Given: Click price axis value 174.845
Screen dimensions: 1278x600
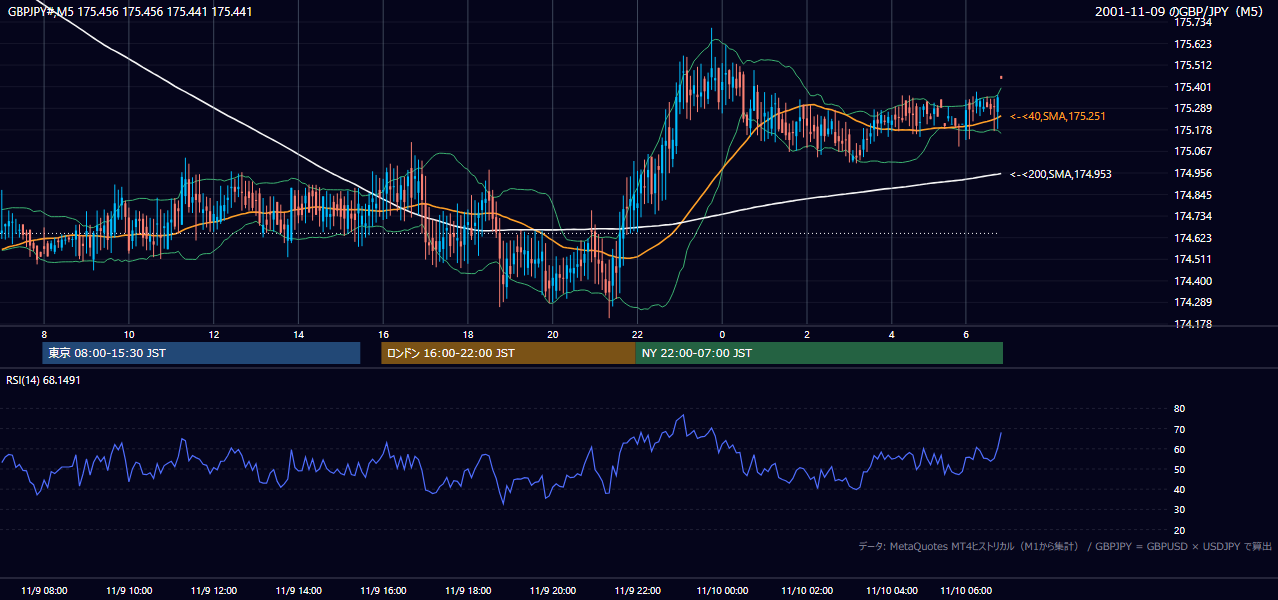Looking at the screenshot, I should [1193, 195].
